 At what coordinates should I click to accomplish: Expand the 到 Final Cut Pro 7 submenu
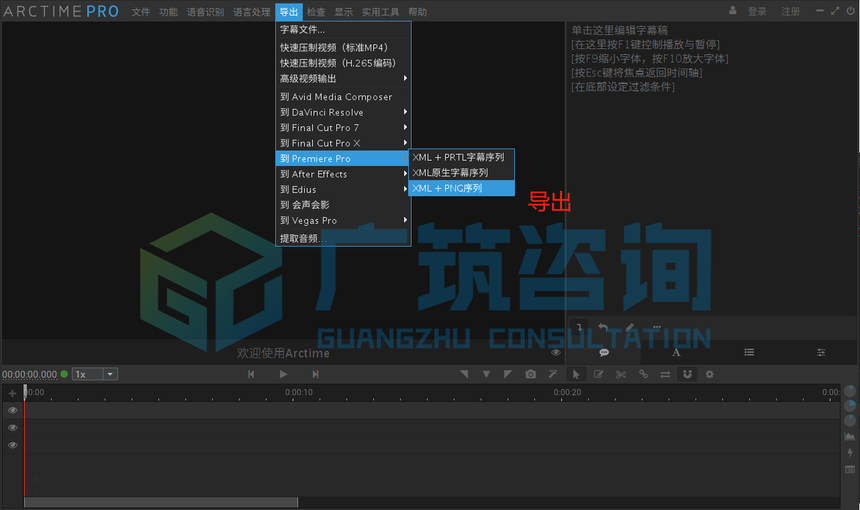(x=343, y=128)
